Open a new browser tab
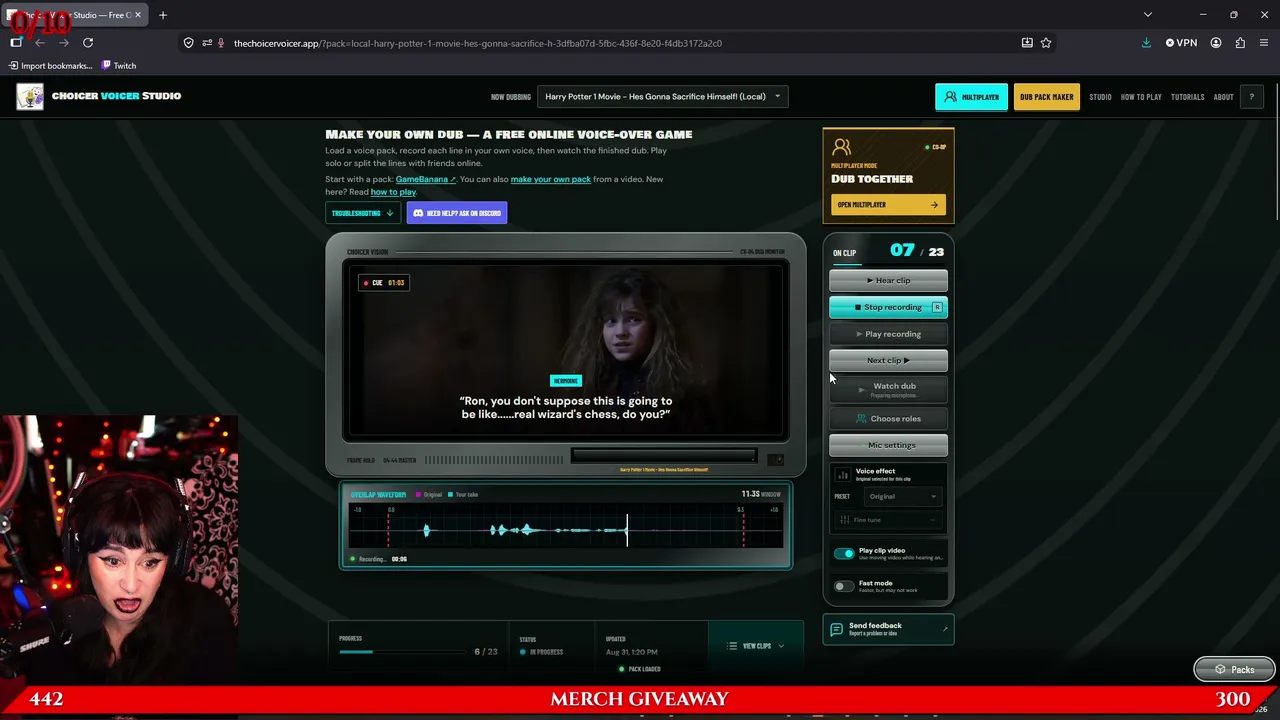 click(163, 15)
